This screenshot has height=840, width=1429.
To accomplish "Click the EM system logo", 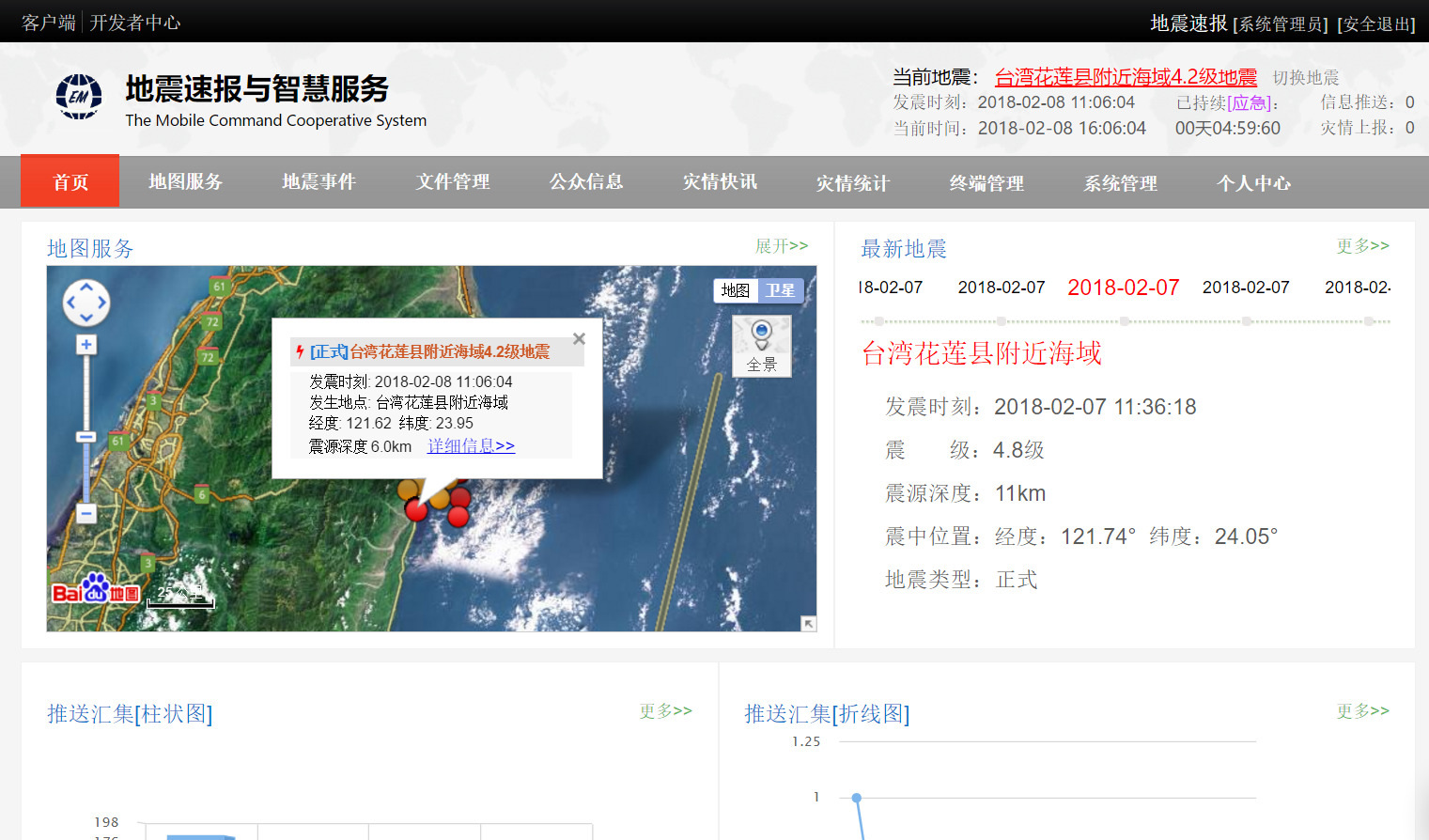I will [79, 97].
